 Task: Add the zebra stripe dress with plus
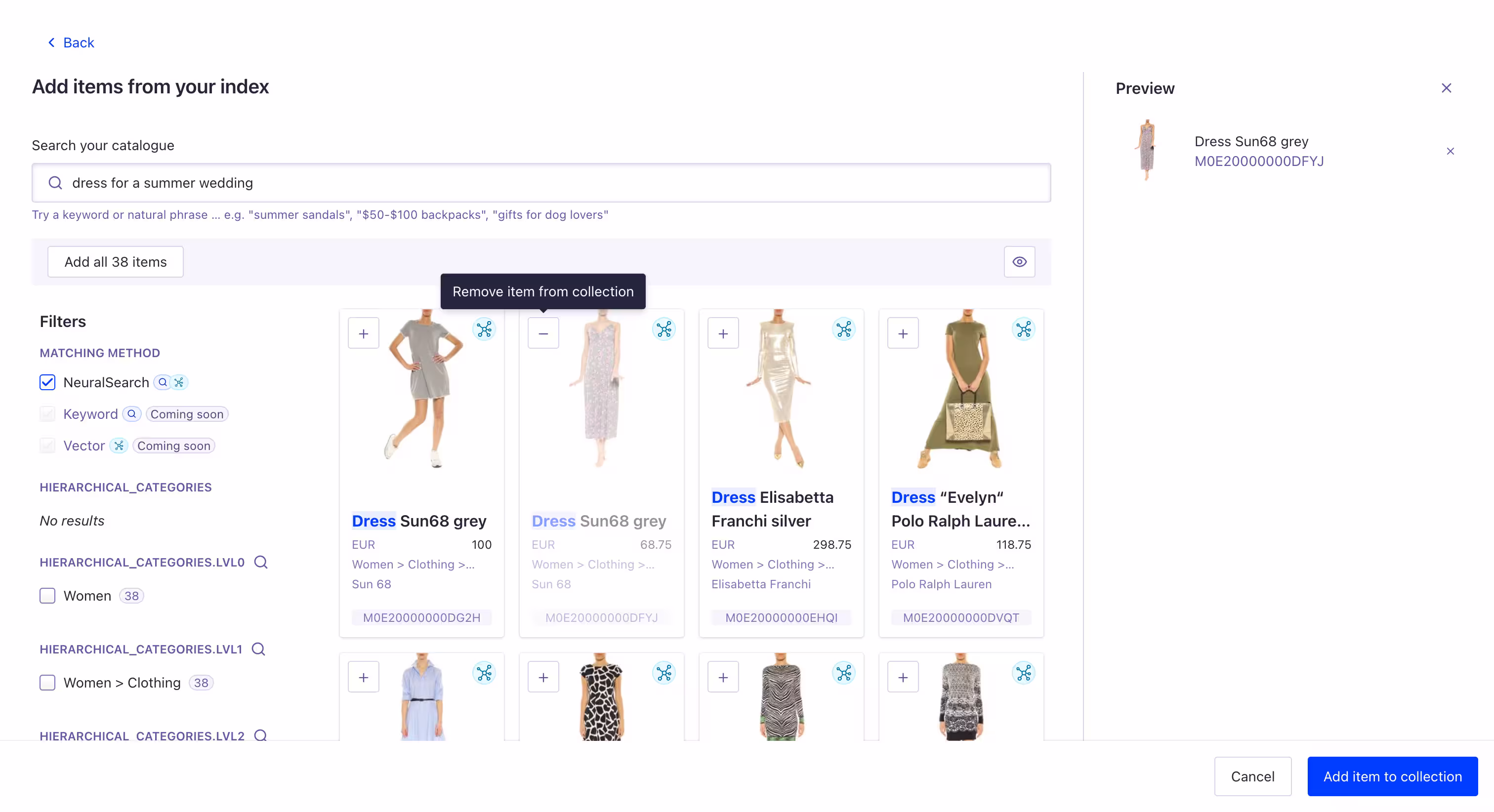(723, 677)
